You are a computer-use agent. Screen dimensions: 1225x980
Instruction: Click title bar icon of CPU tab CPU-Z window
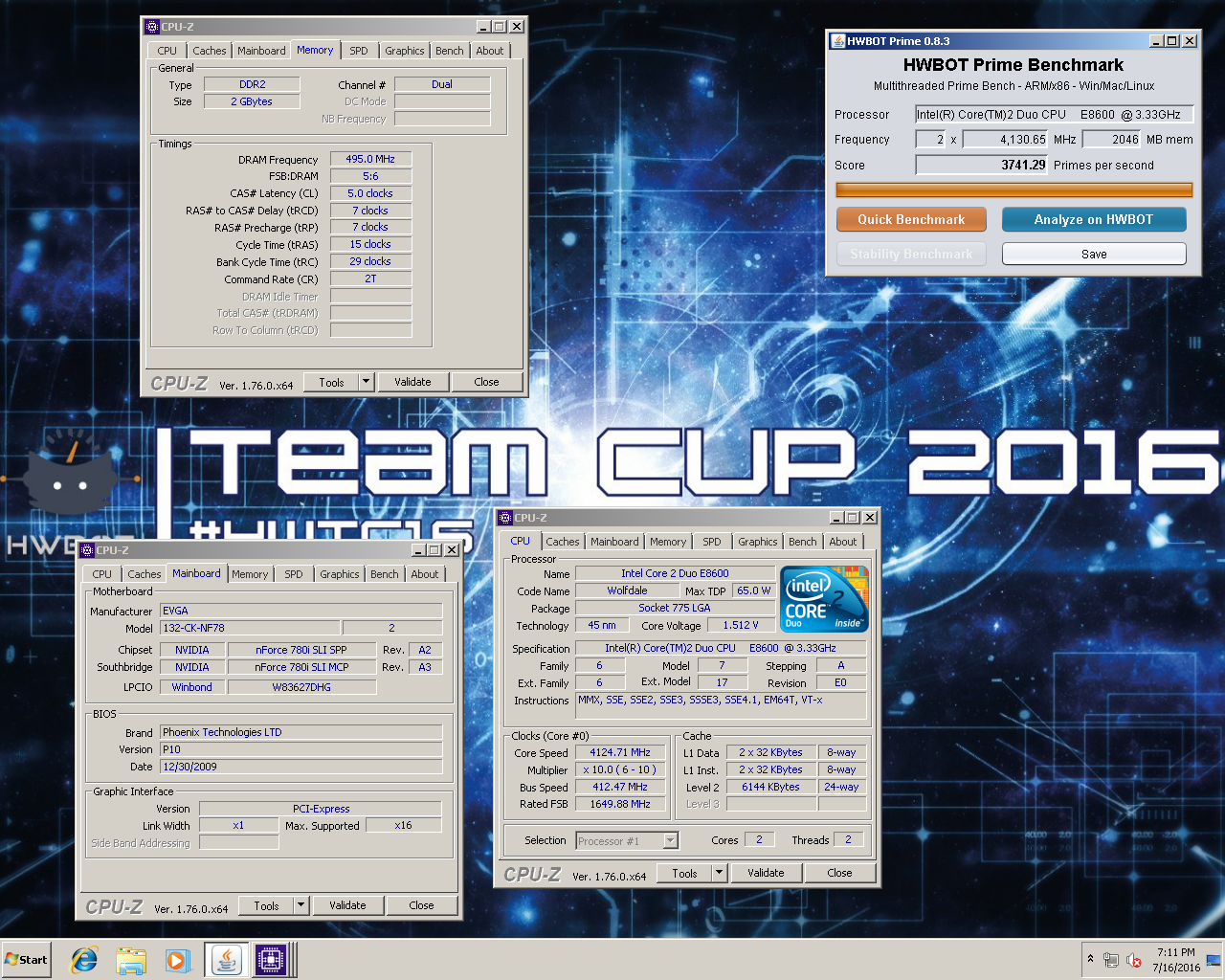click(505, 518)
